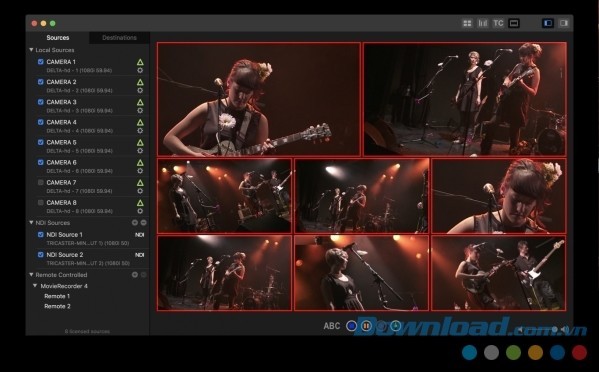Pause recording with the orange pause button

[366, 326]
